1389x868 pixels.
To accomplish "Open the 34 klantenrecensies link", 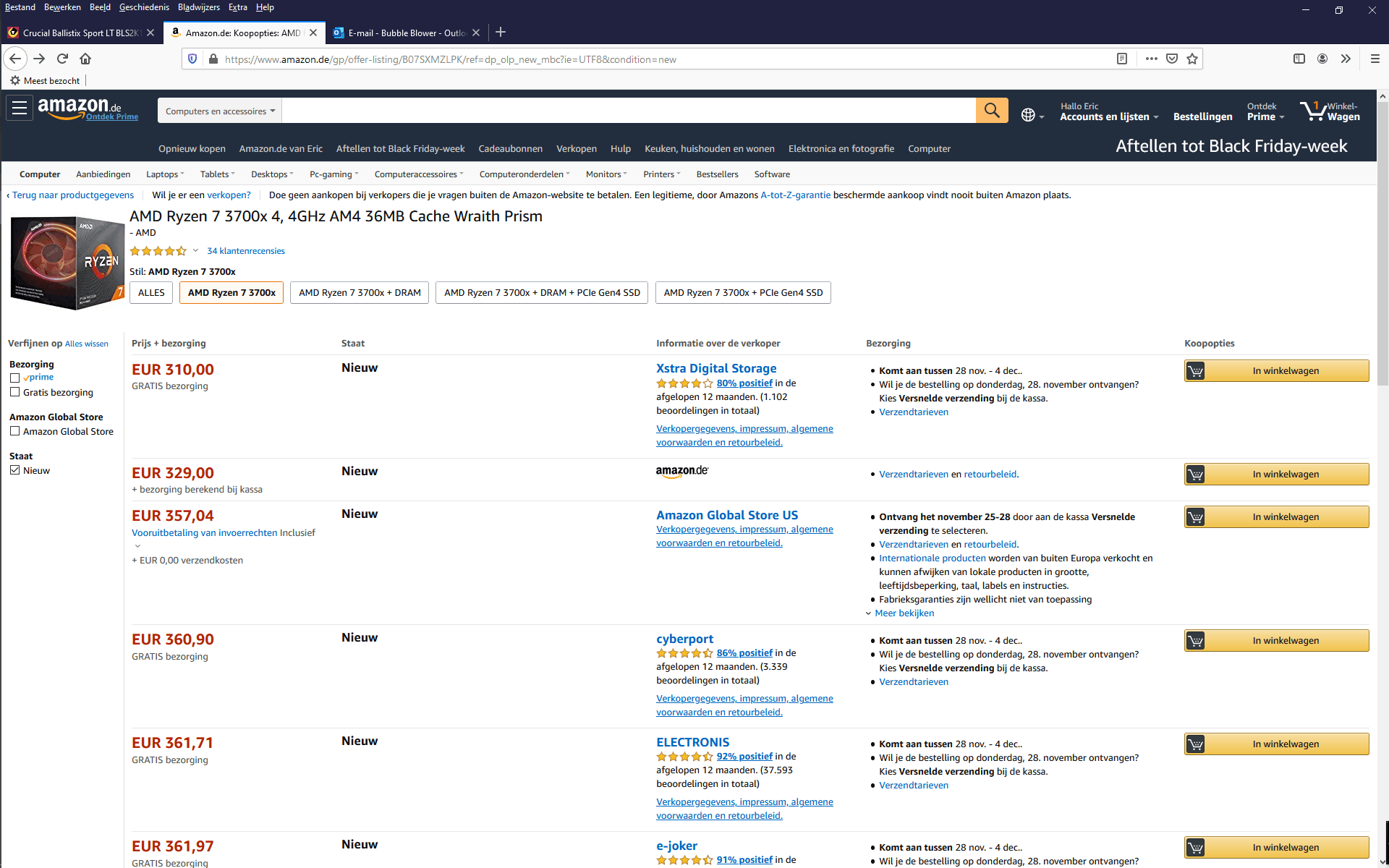I will (x=245, y=251).
